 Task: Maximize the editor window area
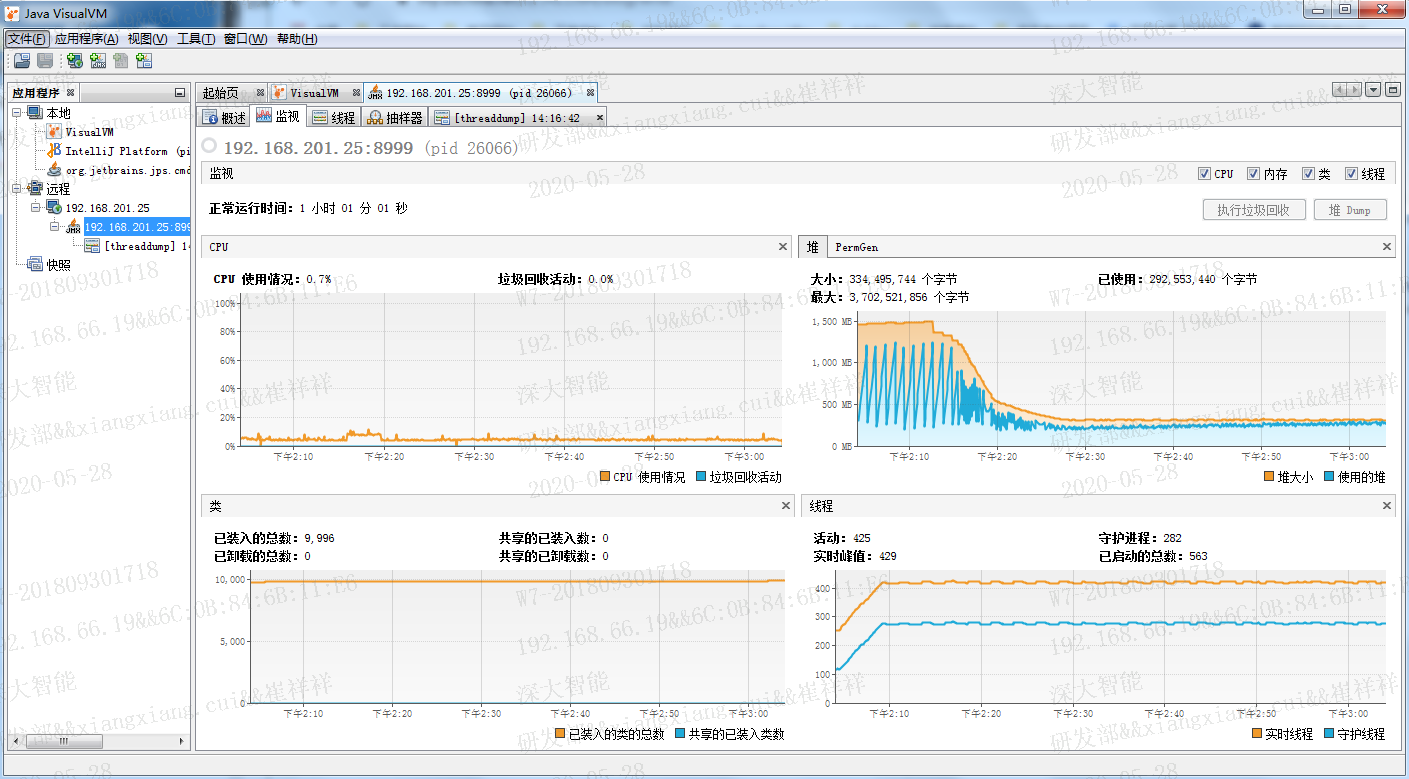pos(1391,90)
